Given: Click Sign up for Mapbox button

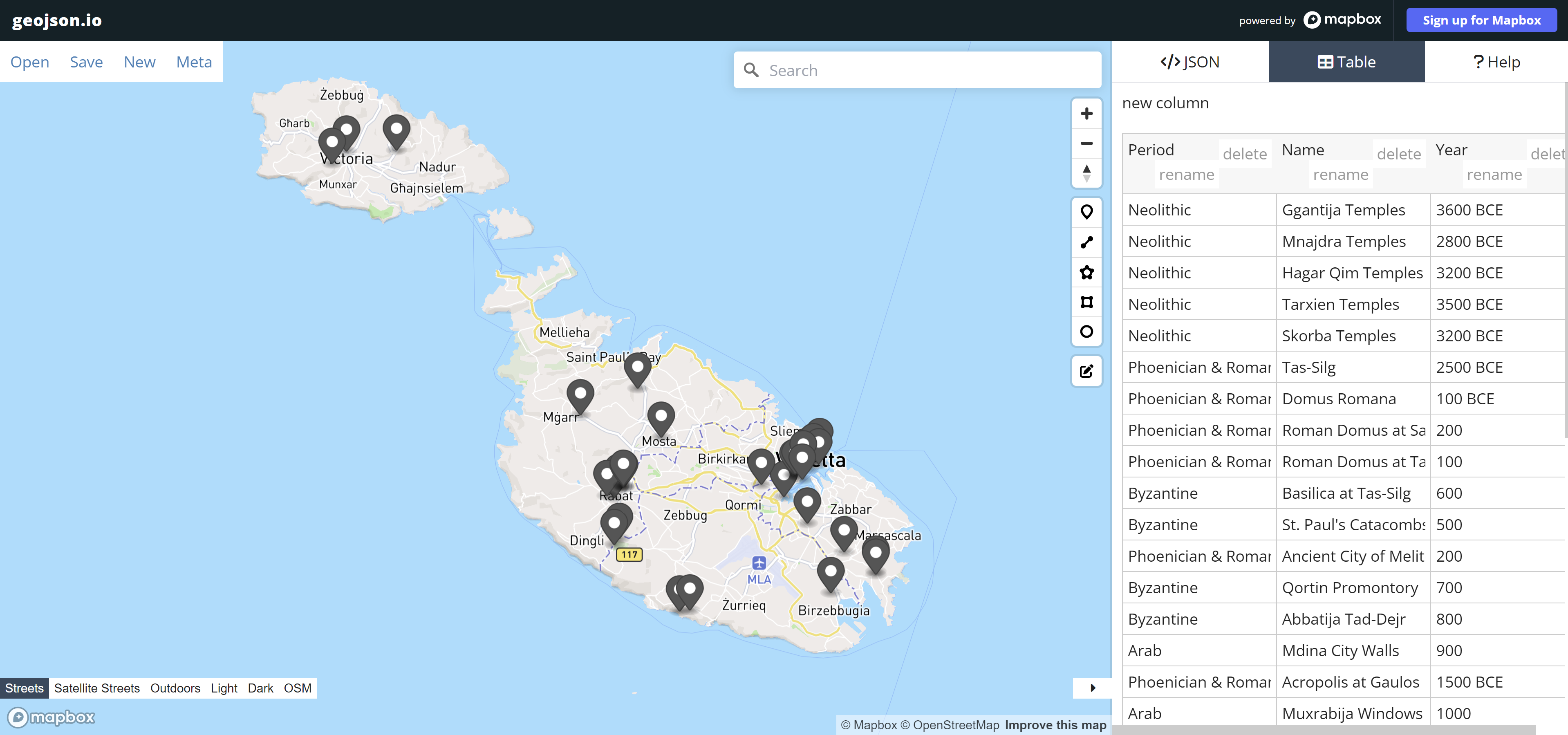Looking at the screenshot, I should [x=1481, y=20].
